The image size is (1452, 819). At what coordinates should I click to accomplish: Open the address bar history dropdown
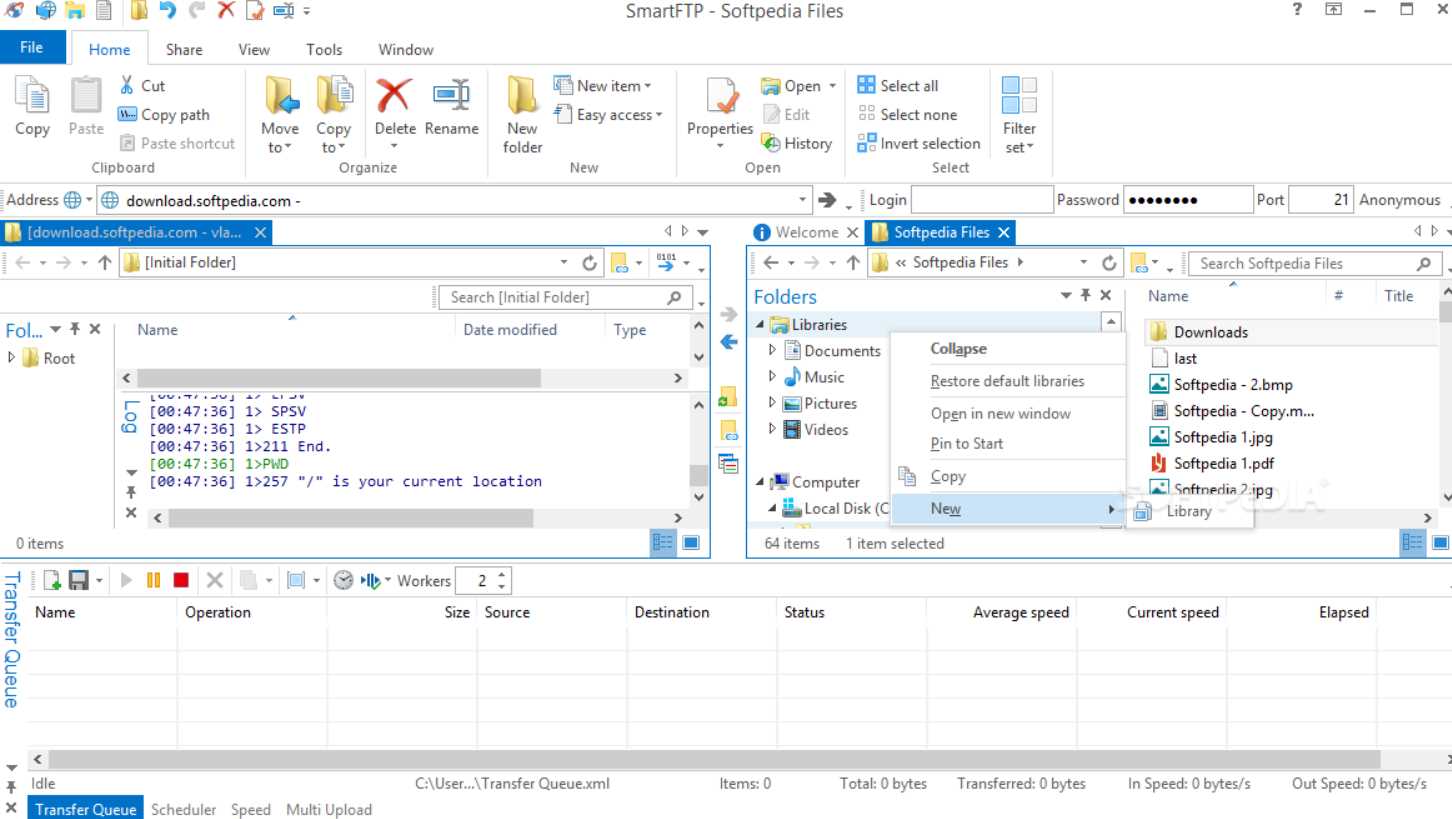(x=803, y=200)
